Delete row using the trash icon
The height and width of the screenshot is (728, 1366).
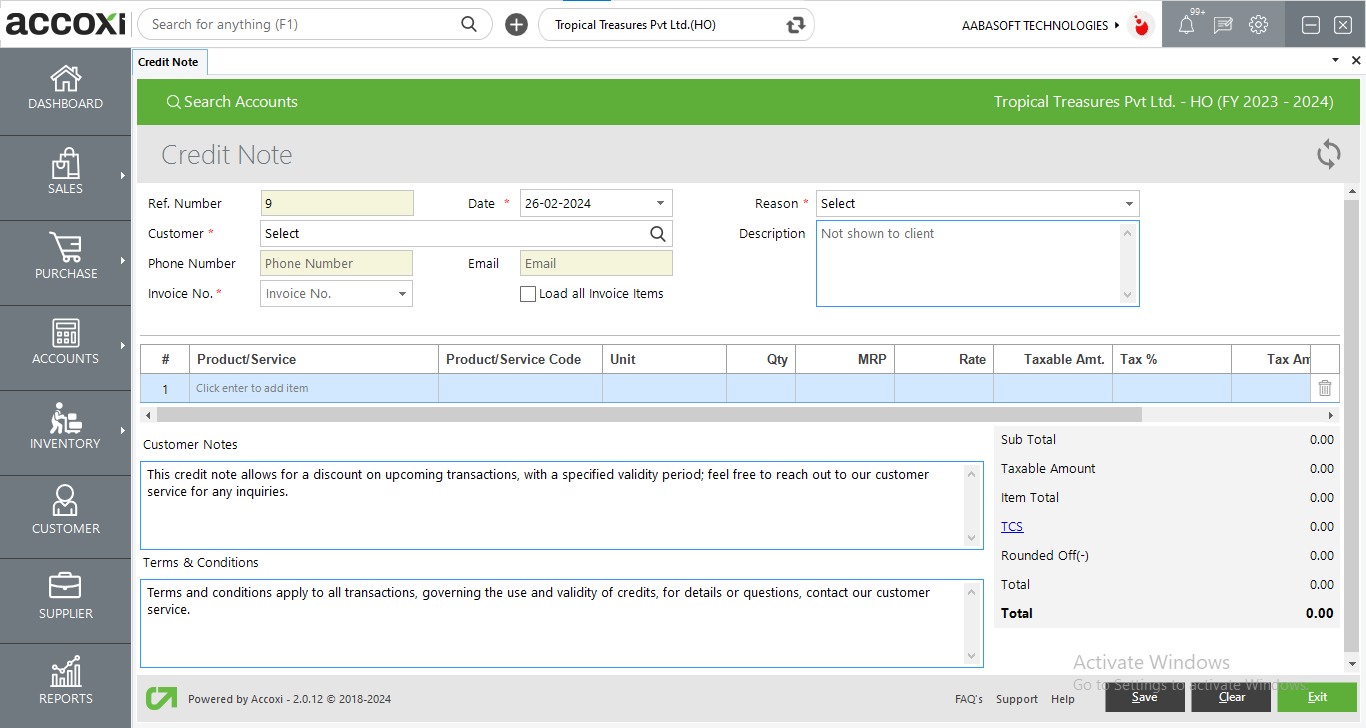click(x=1324, y=388)
